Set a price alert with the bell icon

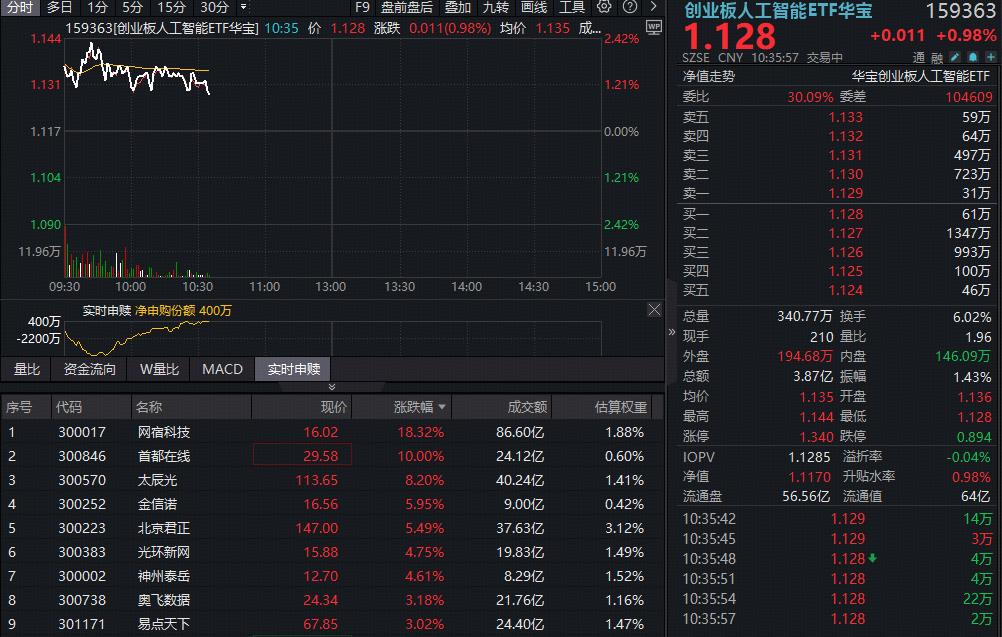tap(972, 57)
